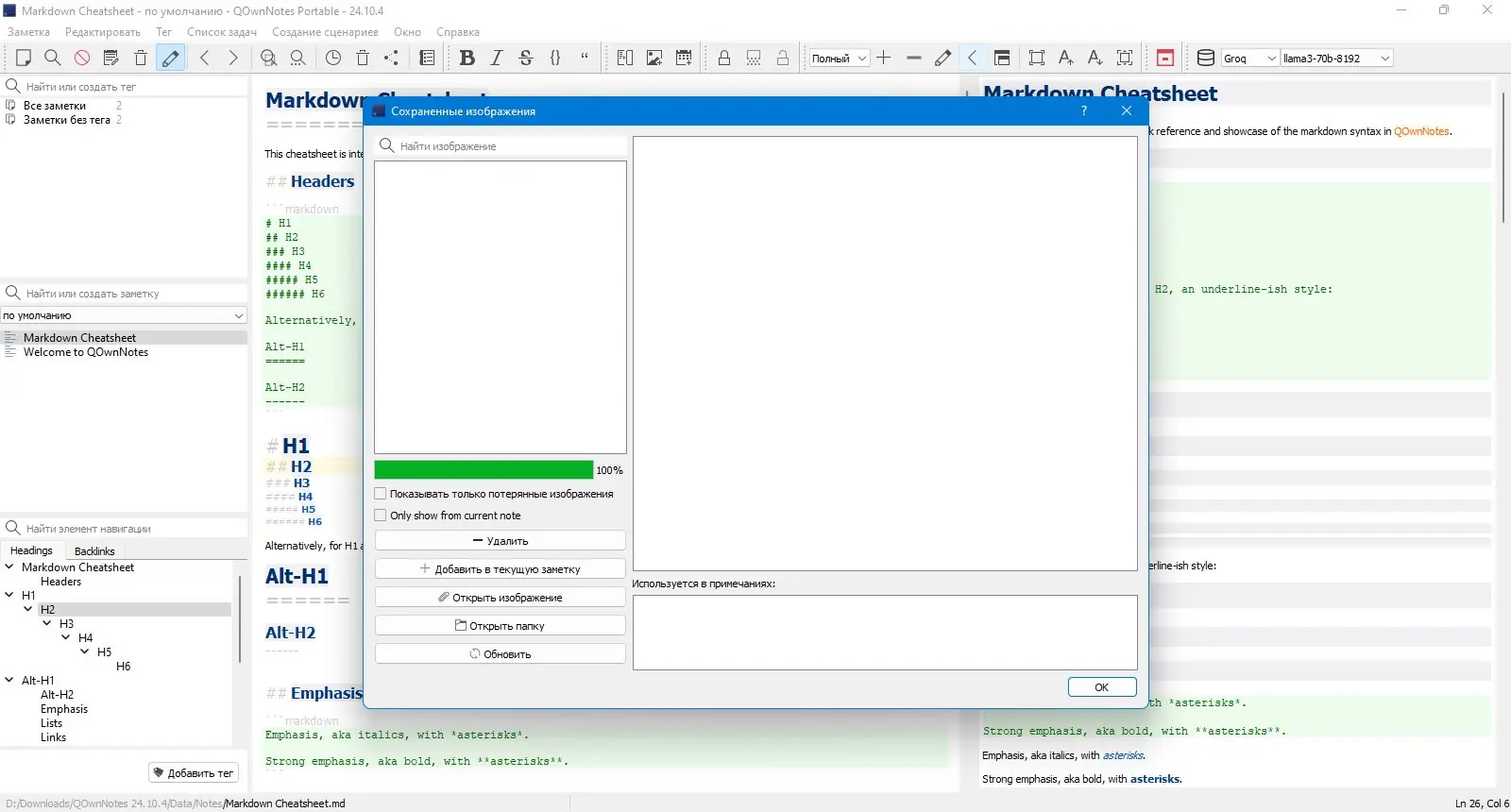Open the Окно menu
The image size is (1511, 812).
[x=408, y=32]
